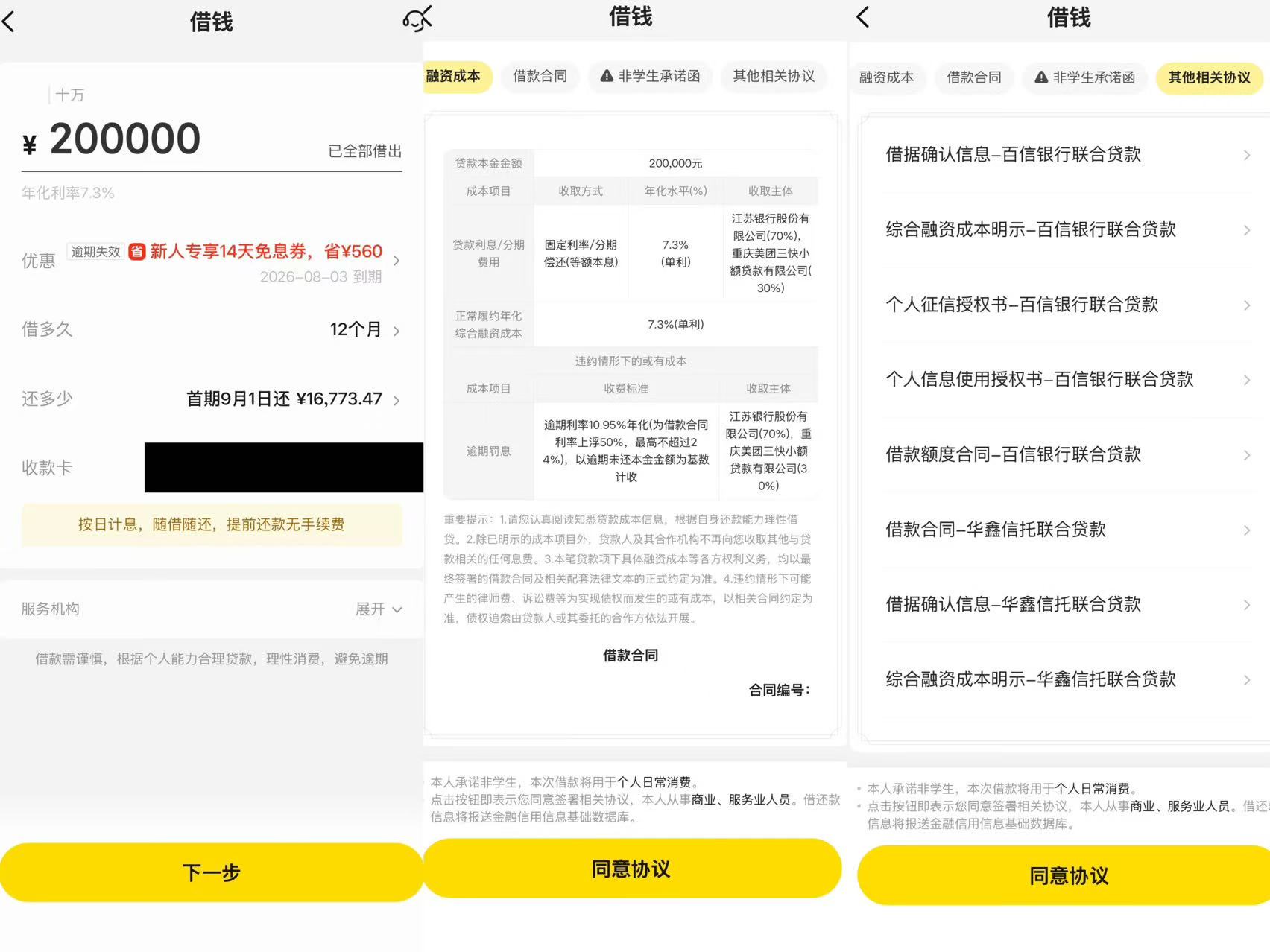Go back from the first 借钱 loan screen
Image resolution: width=1270 pixels, height=952 pixels.
click(9, 22)
